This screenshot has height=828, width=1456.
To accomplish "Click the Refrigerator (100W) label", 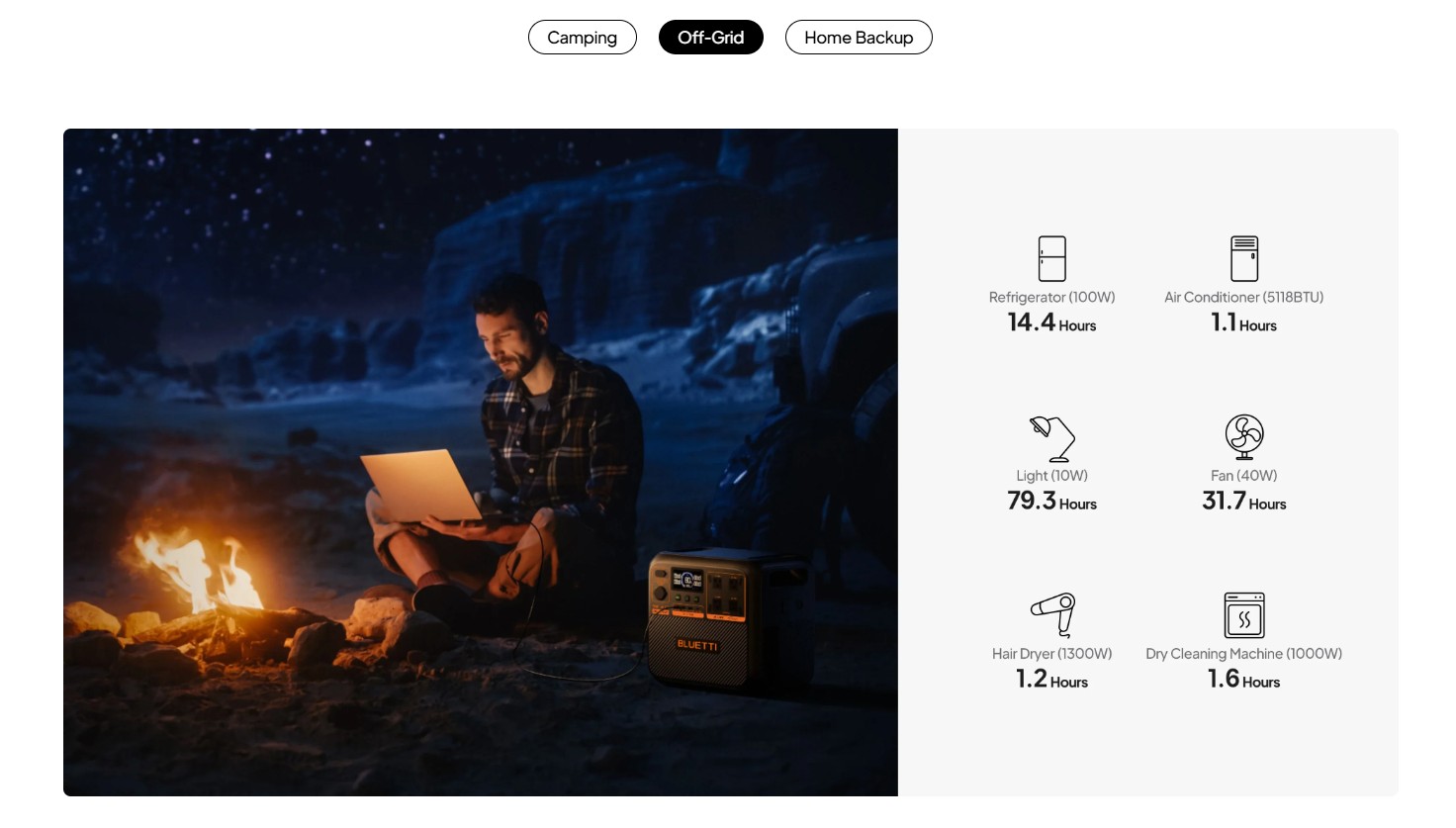I will [x=1051, y=297].
